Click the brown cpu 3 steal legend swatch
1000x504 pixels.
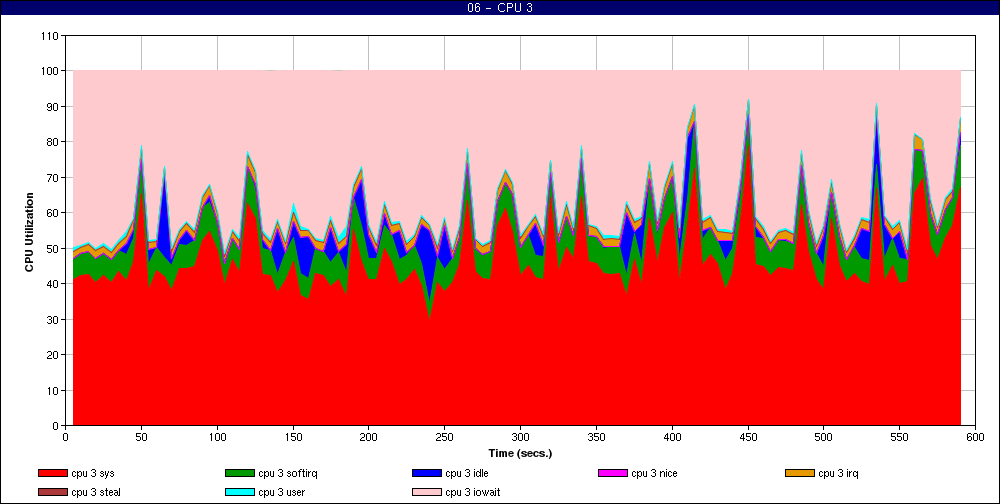(52, 493)
